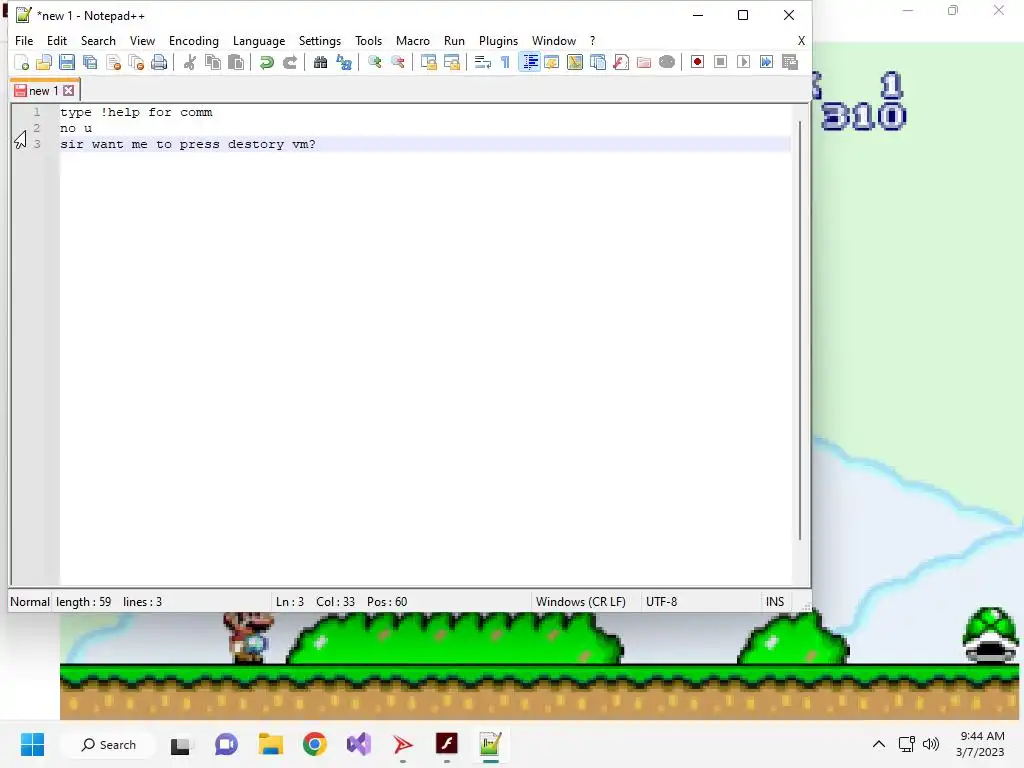Open Find with the binoculars icon
1024x768 pixels.
(x=321, y=63)
